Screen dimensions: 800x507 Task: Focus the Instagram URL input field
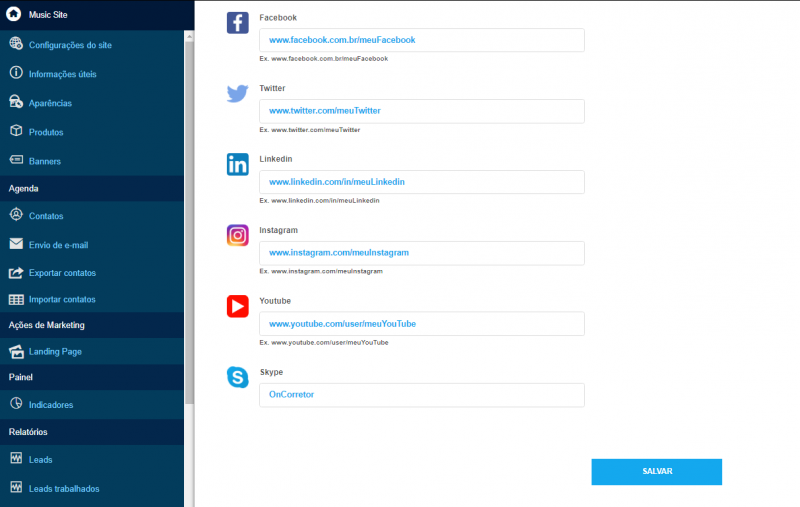point(422,252)
